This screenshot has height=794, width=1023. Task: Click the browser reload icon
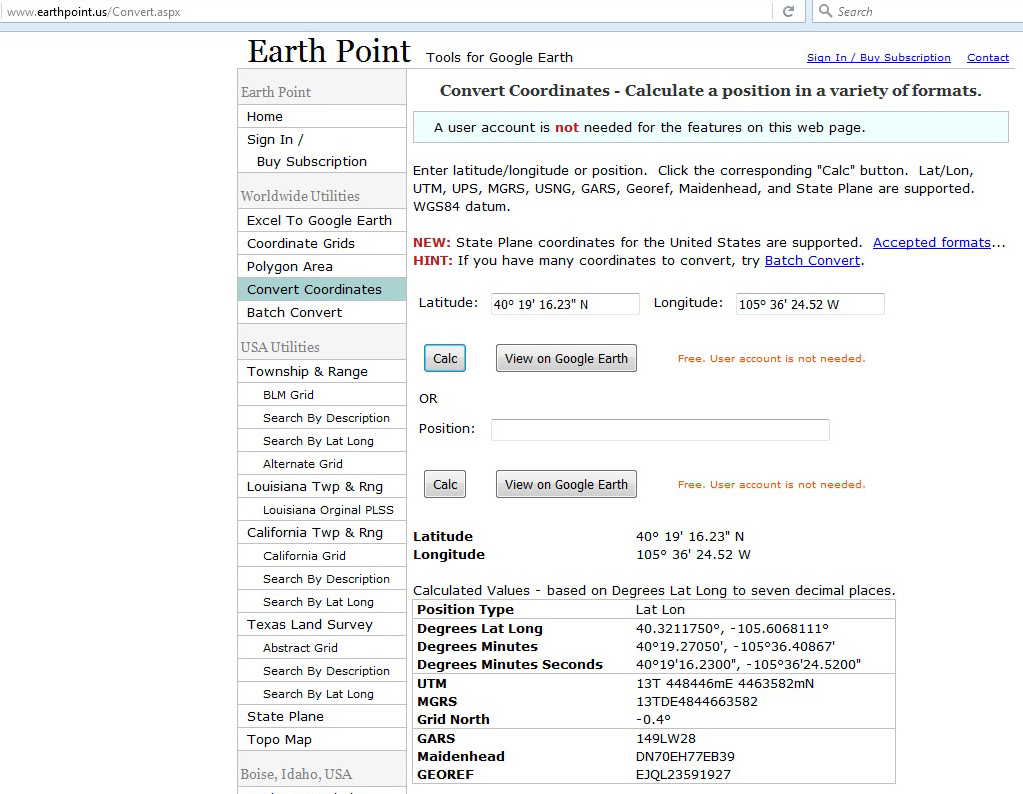point(788,11)
